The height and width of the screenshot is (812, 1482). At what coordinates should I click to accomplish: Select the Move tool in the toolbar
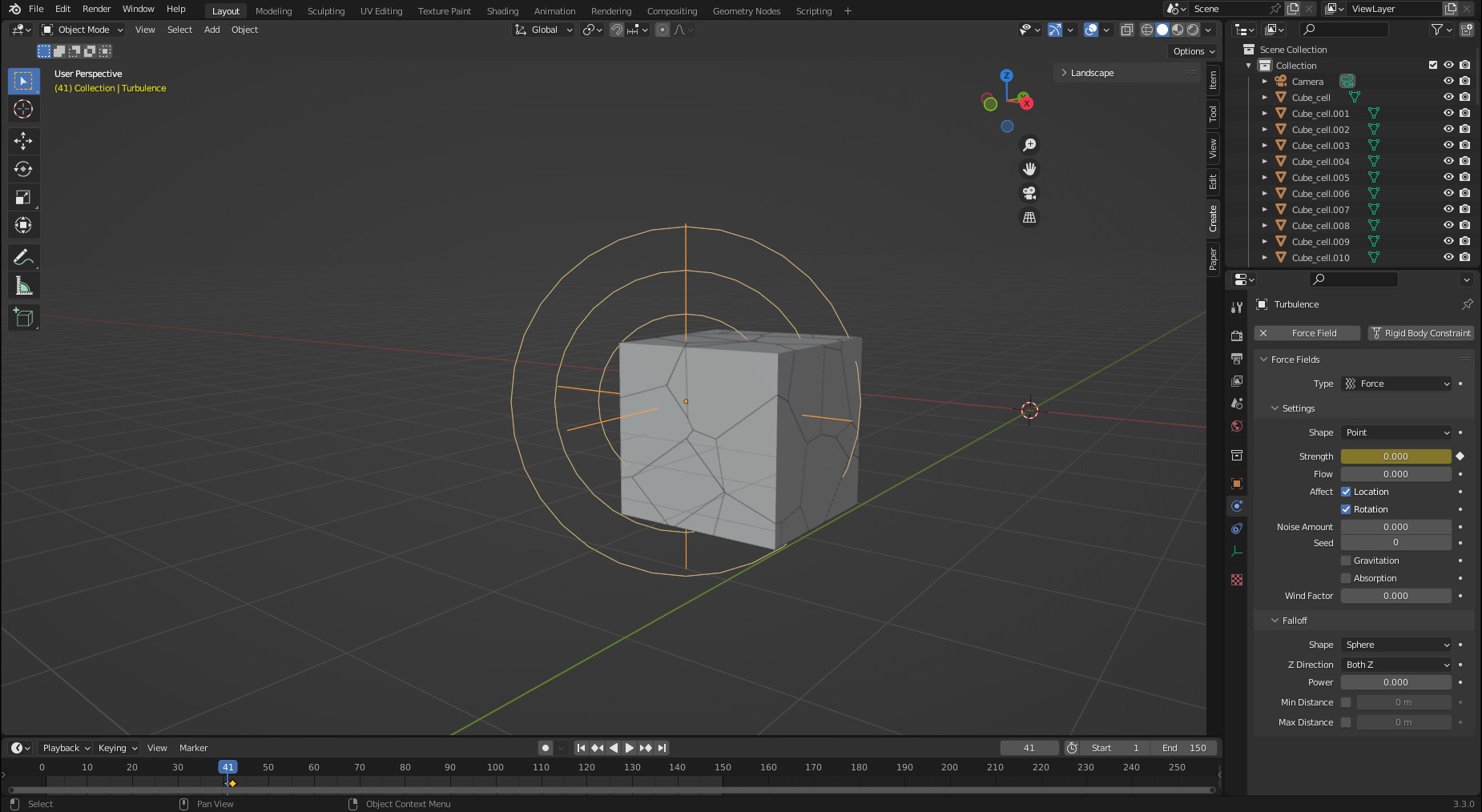[x=23, y=141]
